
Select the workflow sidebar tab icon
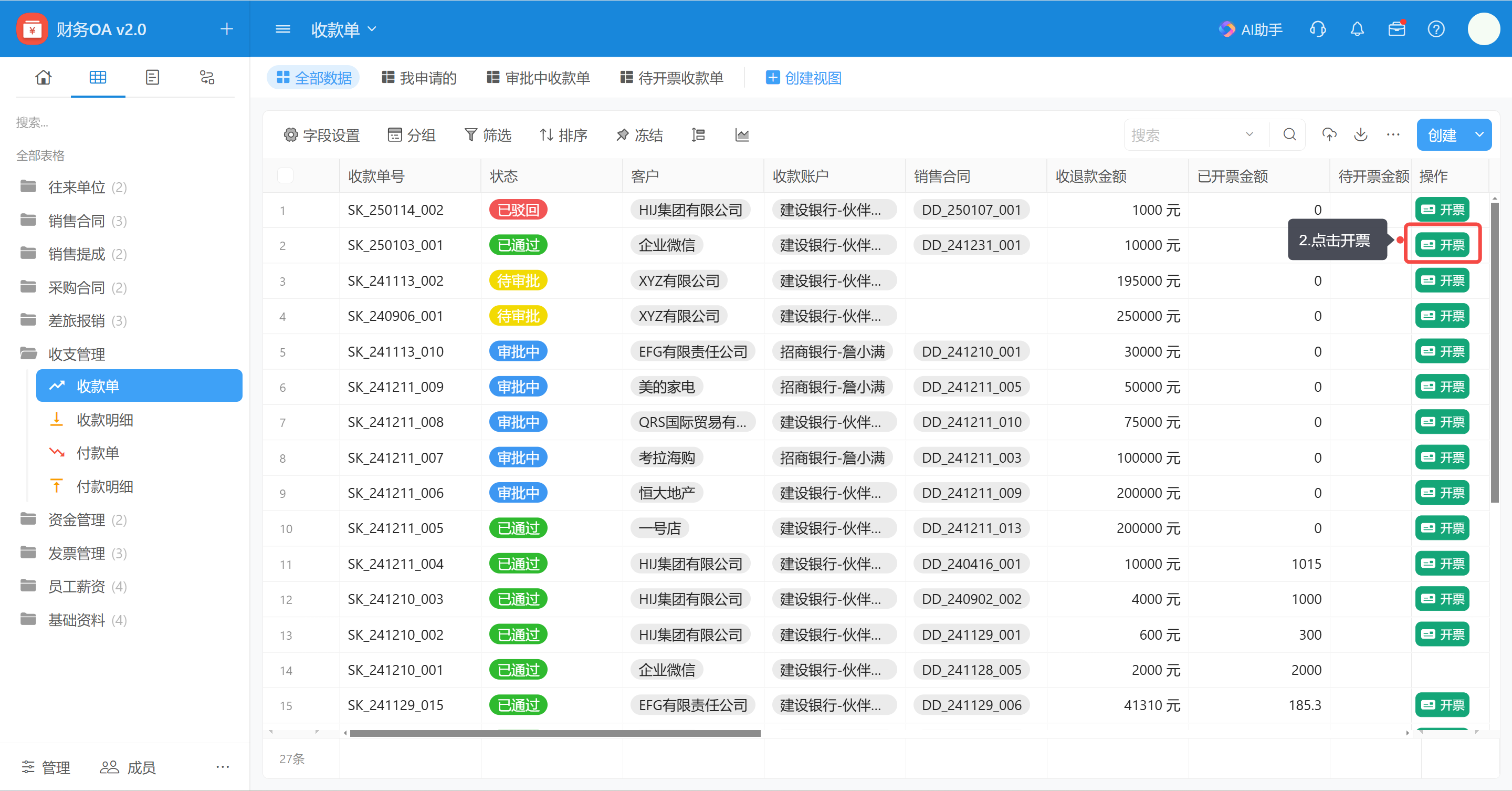point(207,77)
